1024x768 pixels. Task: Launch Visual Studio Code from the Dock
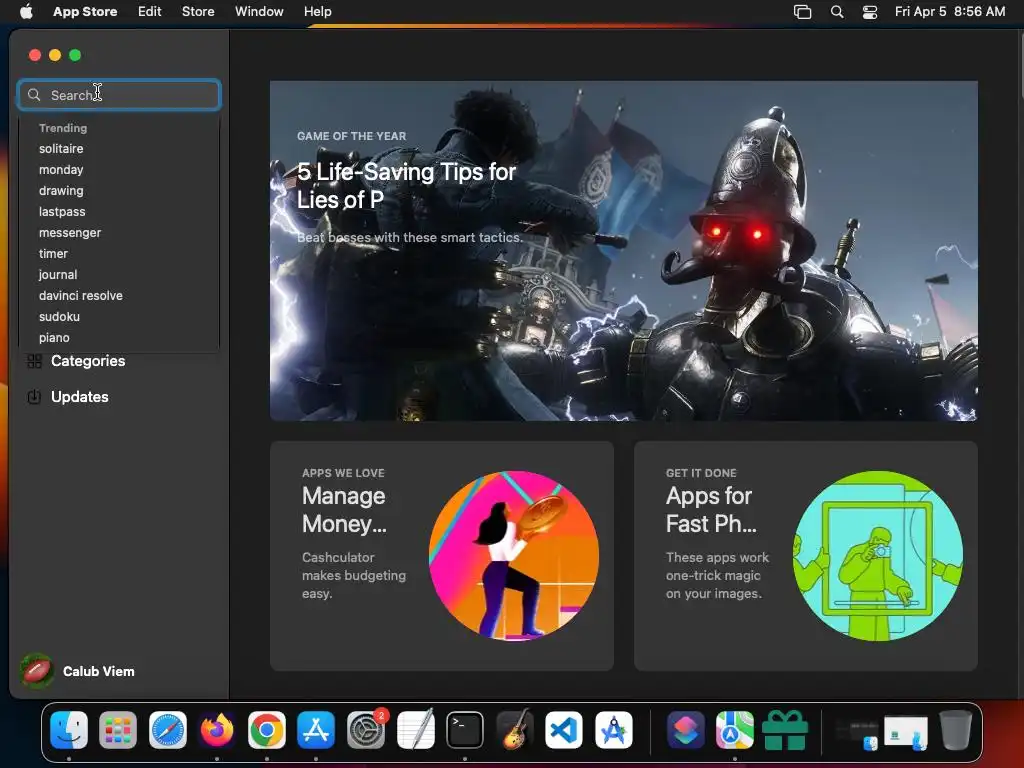(564, 729)
